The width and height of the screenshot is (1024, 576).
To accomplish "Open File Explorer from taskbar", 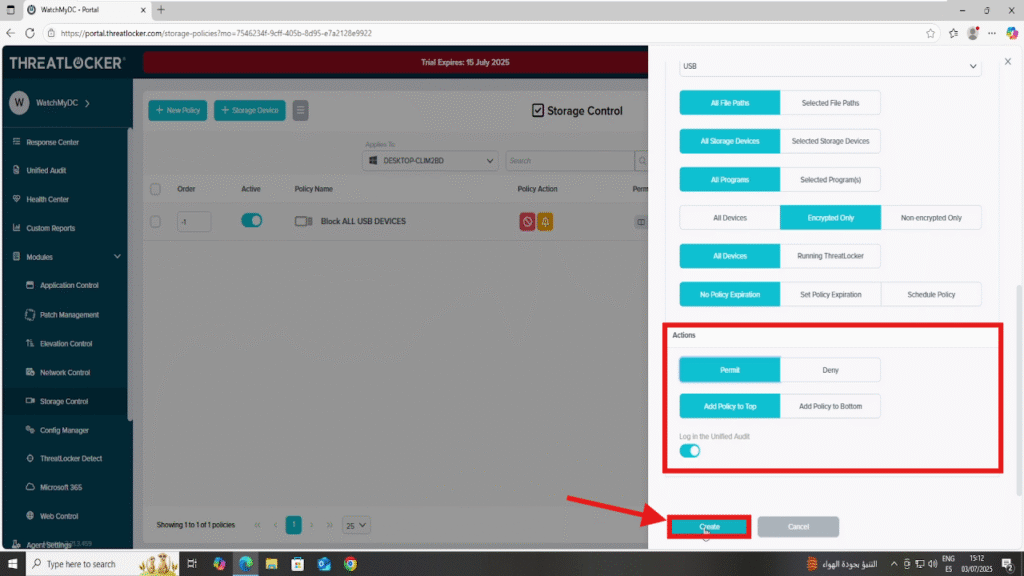I will point(272,564).
